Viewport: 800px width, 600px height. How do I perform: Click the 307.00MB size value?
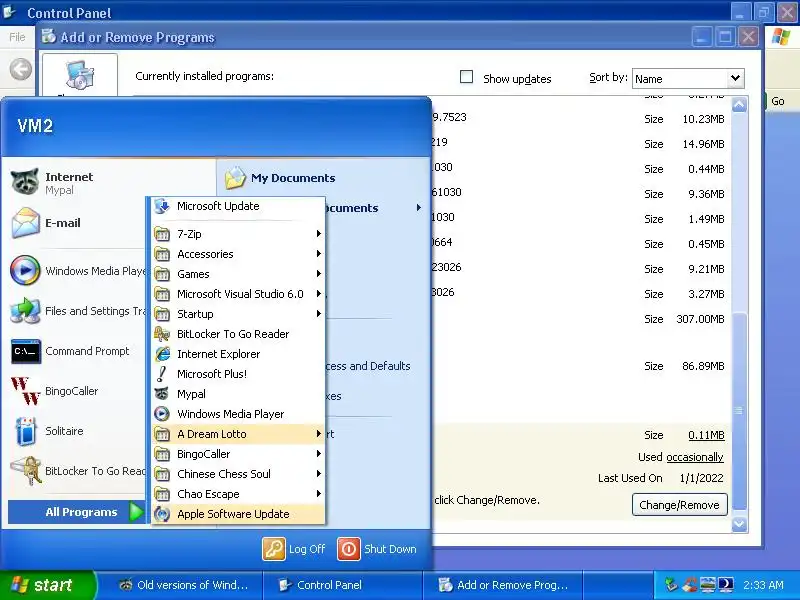click(700, 319)
